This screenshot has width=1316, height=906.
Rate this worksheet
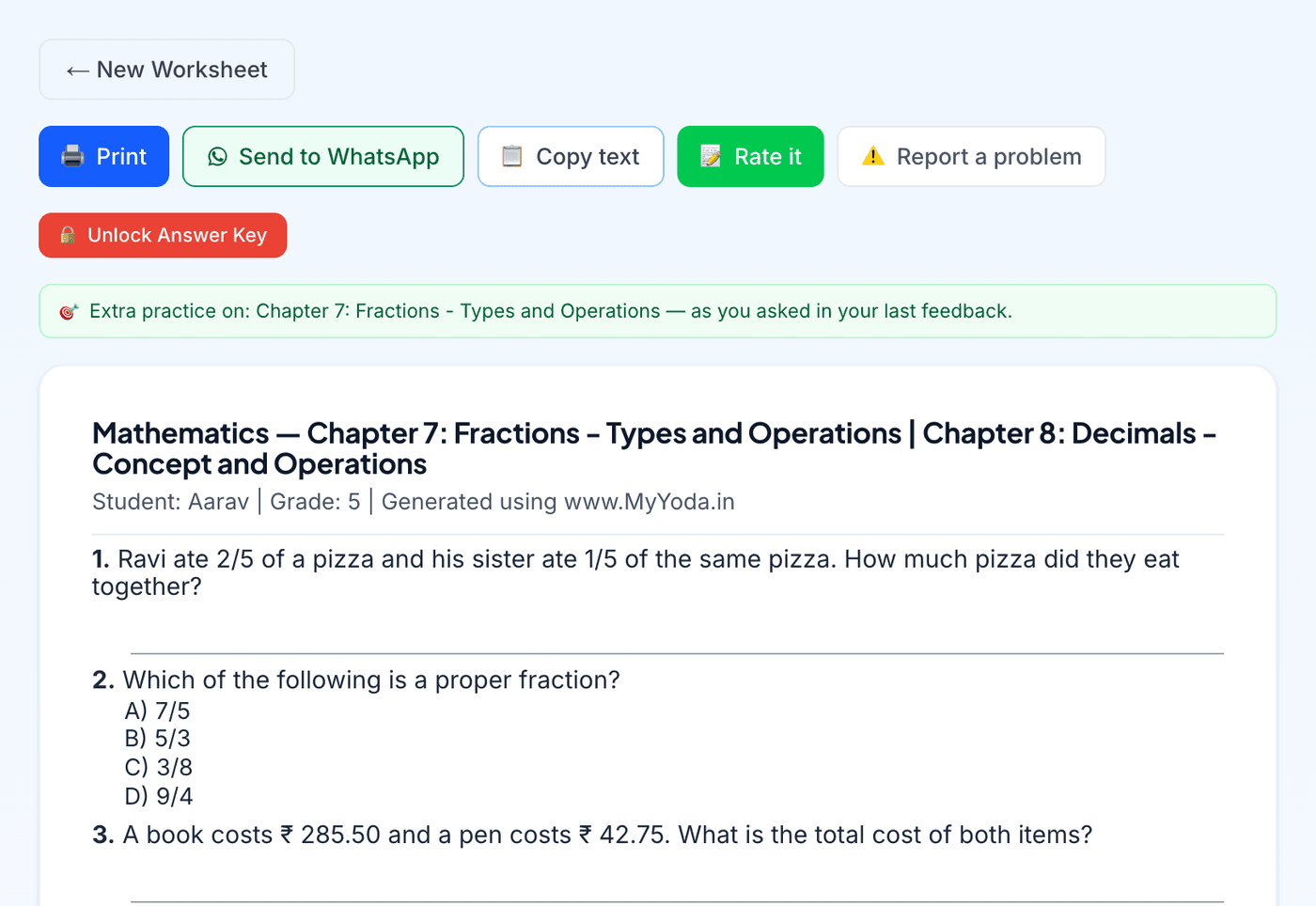pyautogui.click(x=751, y=156)
